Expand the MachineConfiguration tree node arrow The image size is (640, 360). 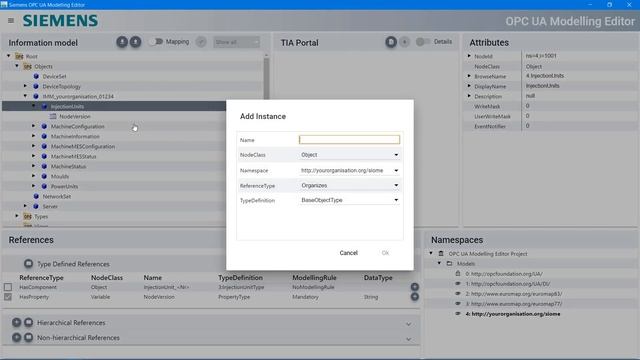[33, 126]
